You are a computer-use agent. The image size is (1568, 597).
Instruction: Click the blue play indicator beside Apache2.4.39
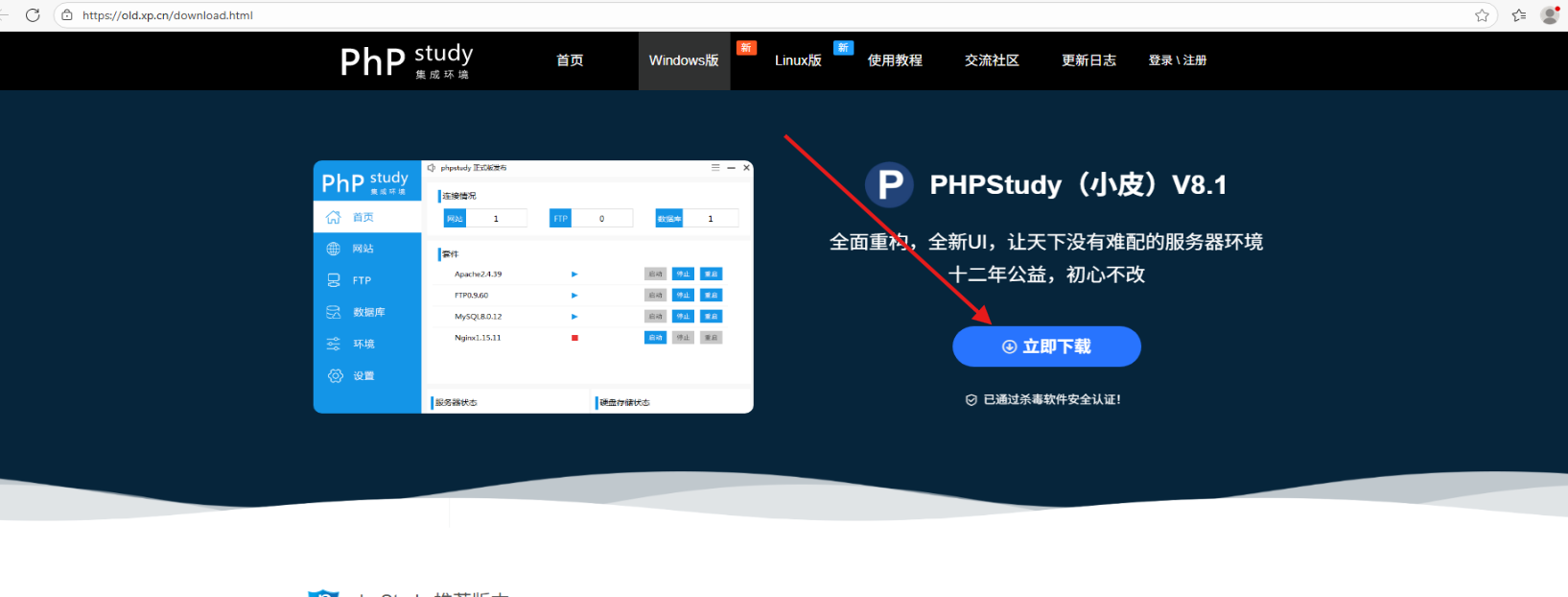click(x=574, y=275)
